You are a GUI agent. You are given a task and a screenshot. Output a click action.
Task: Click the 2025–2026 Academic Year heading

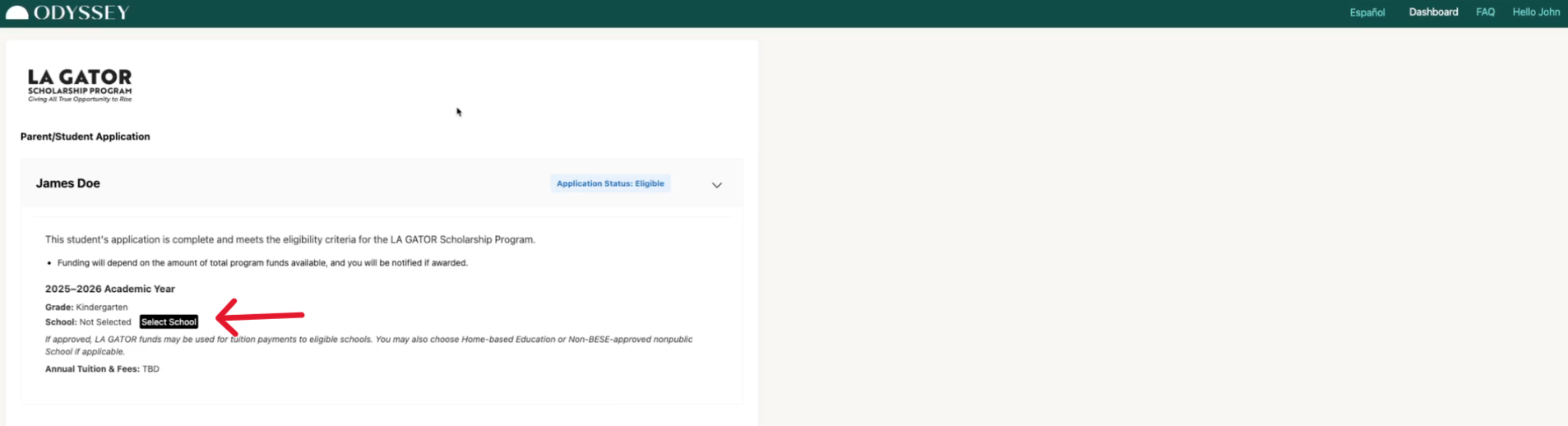(109, 289)
